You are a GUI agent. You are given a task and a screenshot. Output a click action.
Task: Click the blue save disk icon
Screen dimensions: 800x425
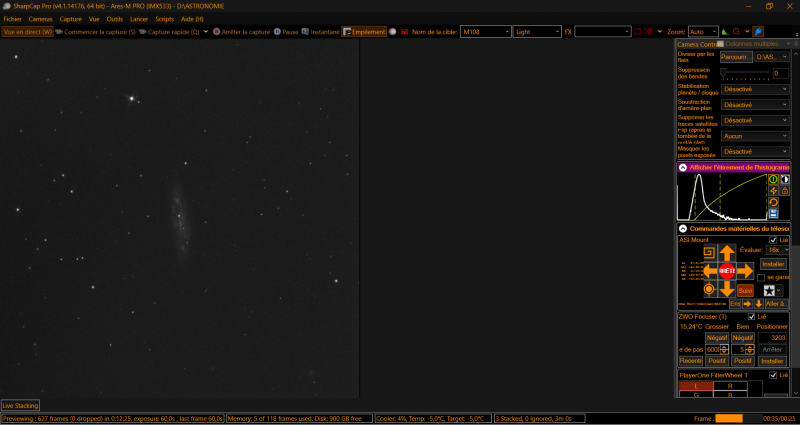773,213
